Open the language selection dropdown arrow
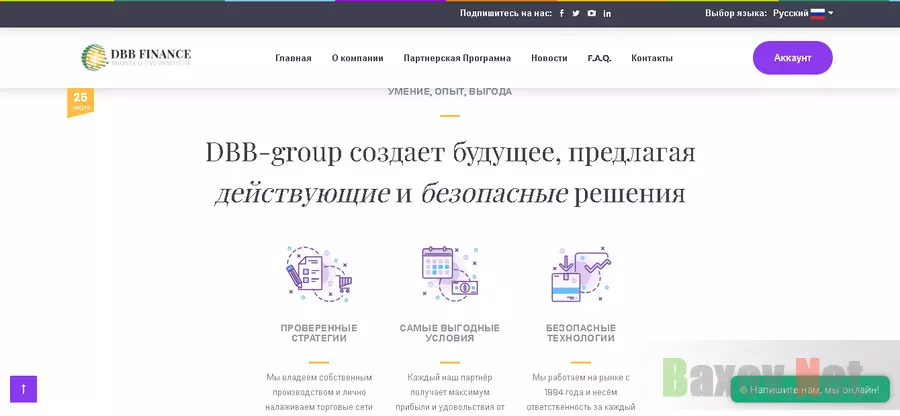This screenshot has height=416, width=900. click(x=831, y=13)
